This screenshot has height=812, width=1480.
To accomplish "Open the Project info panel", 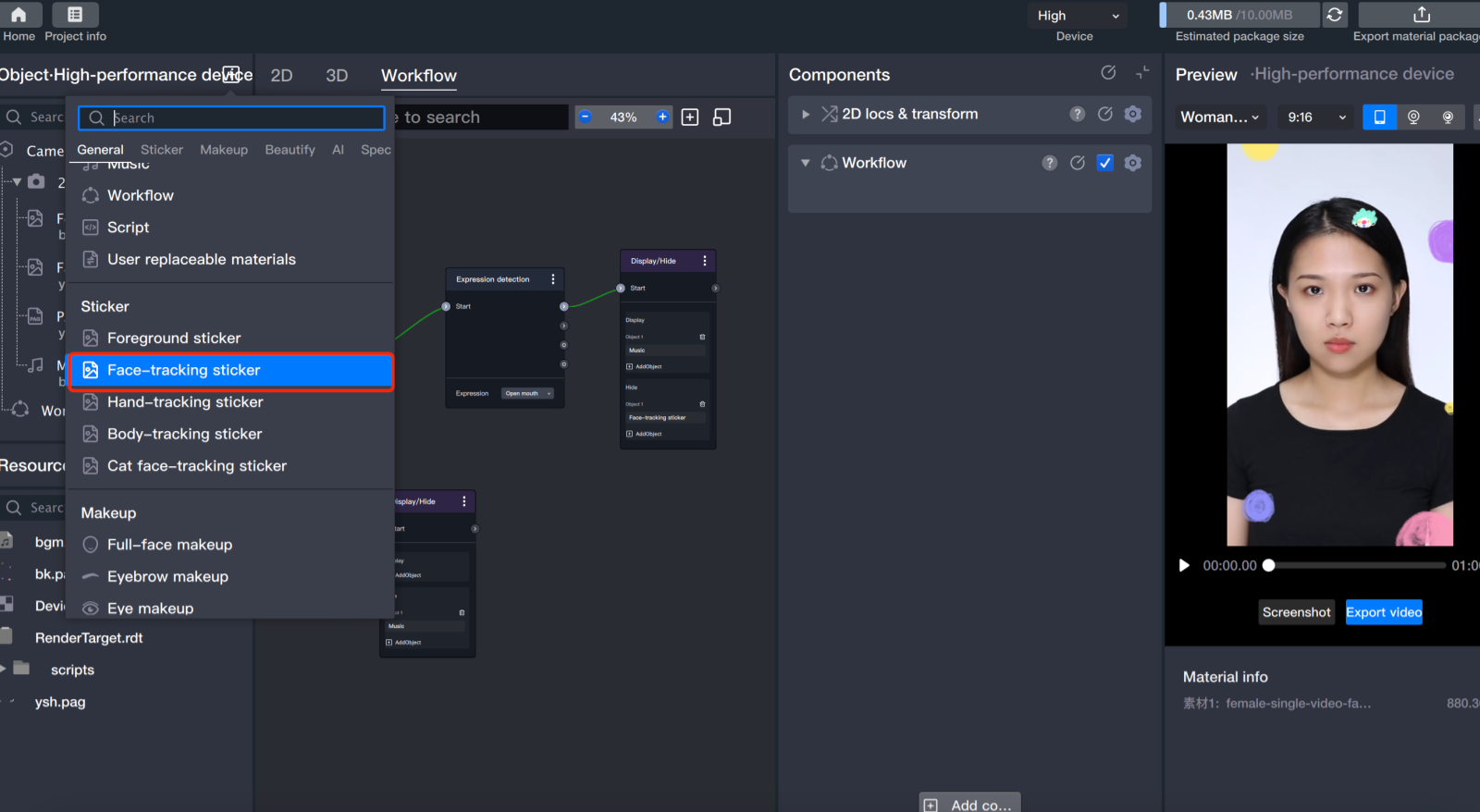I will (x=75, y=15).
